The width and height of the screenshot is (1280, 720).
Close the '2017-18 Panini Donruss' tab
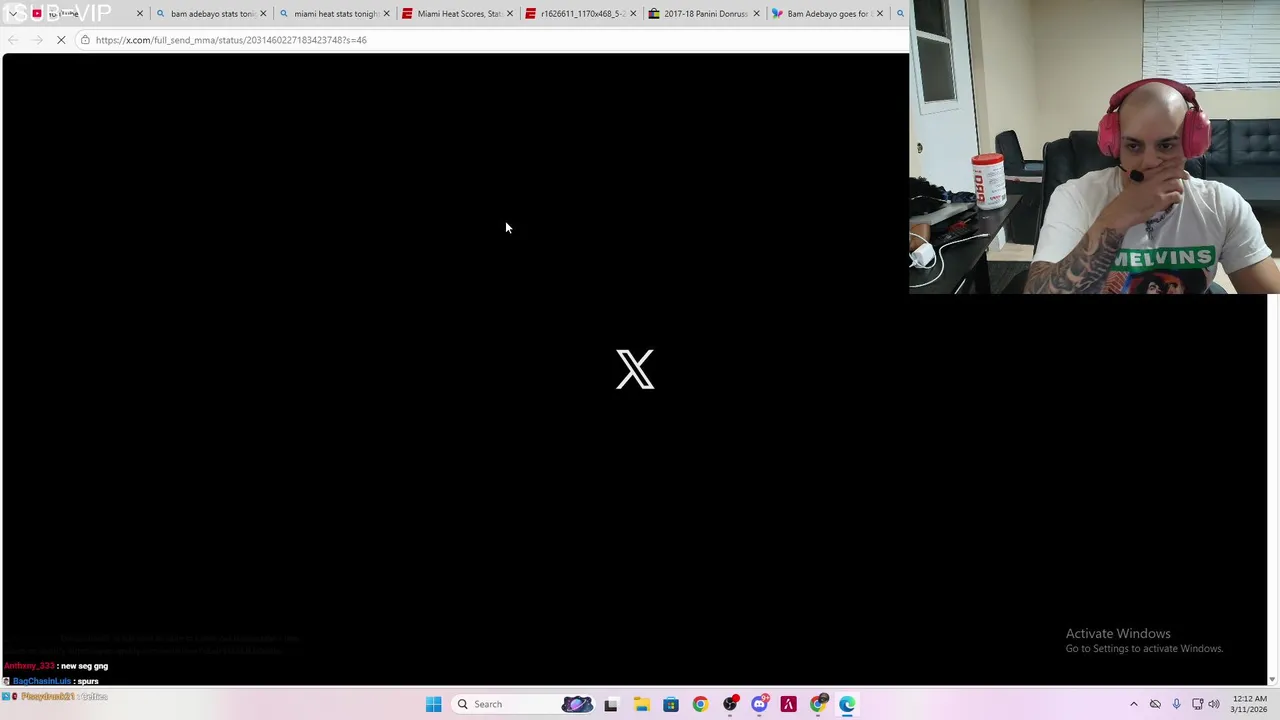point(756,14)
